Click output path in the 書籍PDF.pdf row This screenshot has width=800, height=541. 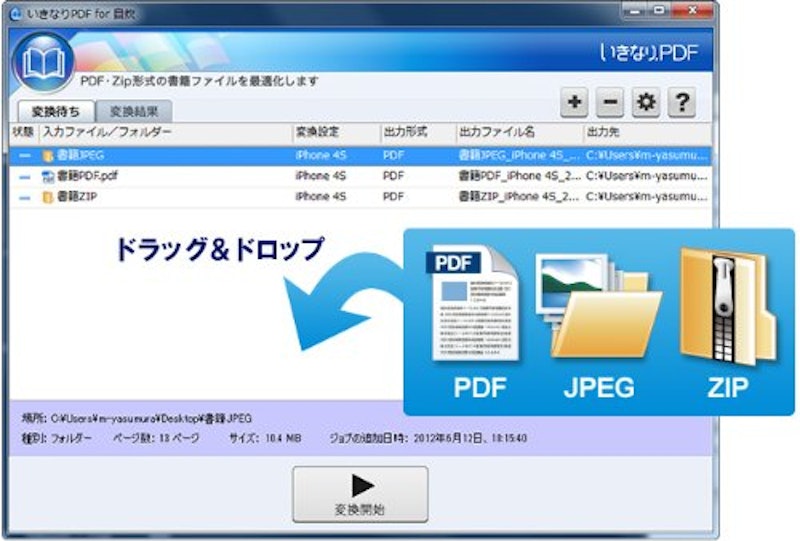[x=647, y=176]
